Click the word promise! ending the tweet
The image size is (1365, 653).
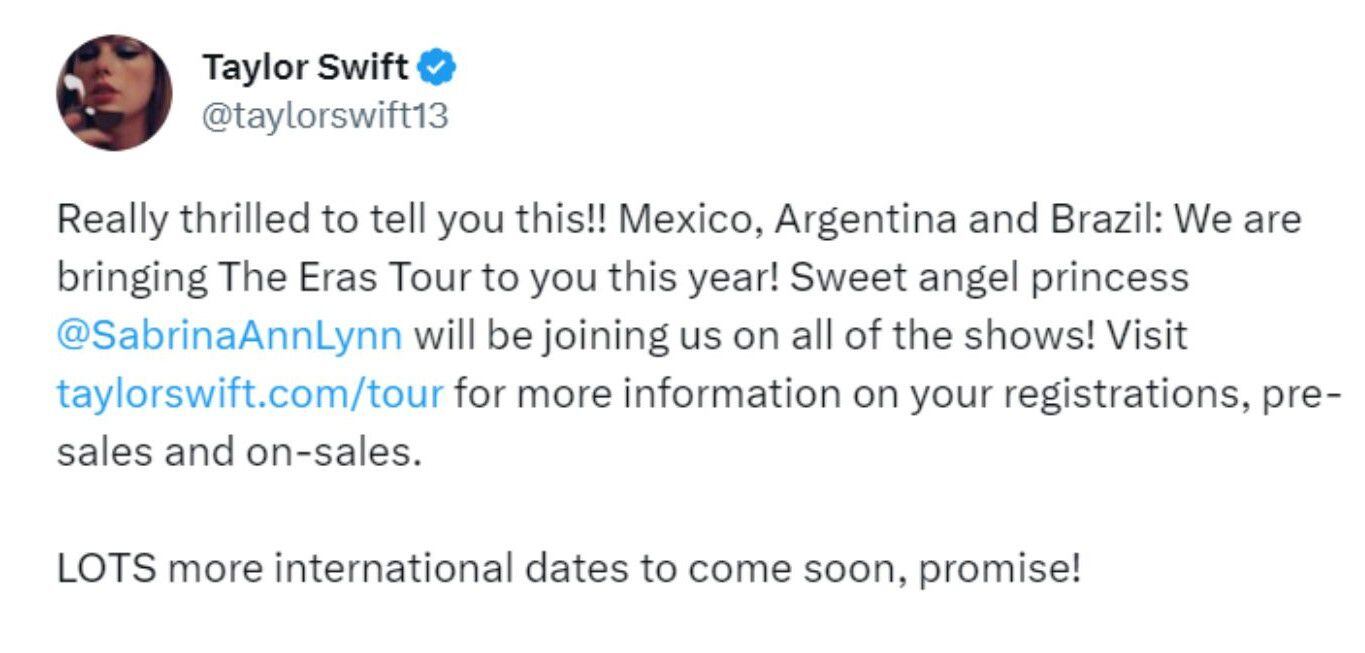pos(999,569)
